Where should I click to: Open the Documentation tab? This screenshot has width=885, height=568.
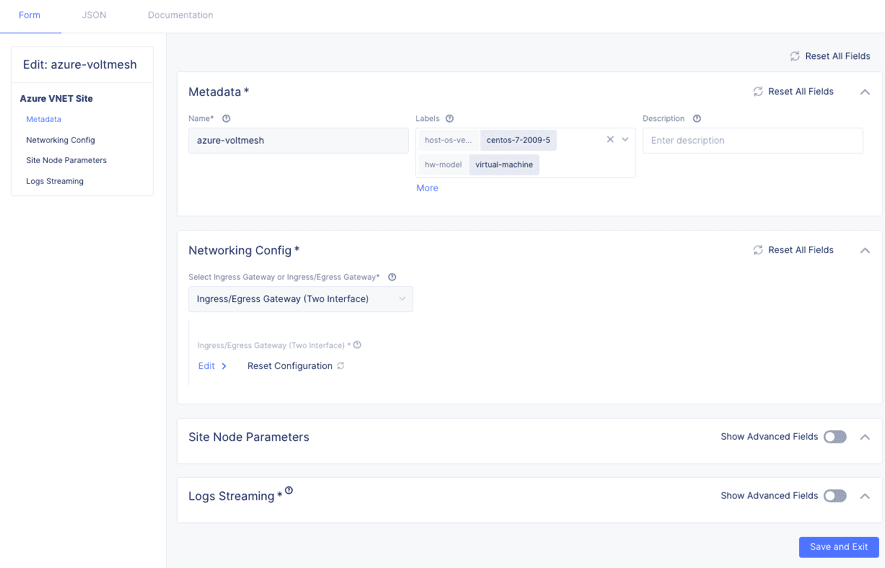[x=180, y=15]
